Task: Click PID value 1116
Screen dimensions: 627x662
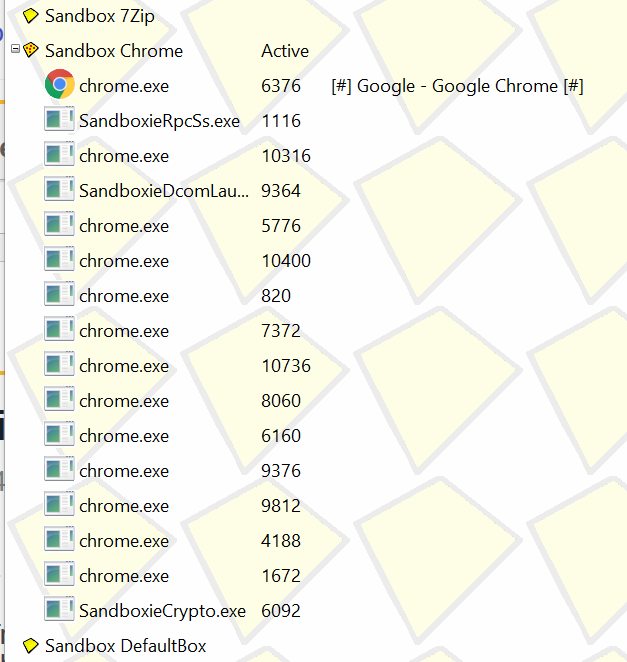Action: [x=281, y=121]
